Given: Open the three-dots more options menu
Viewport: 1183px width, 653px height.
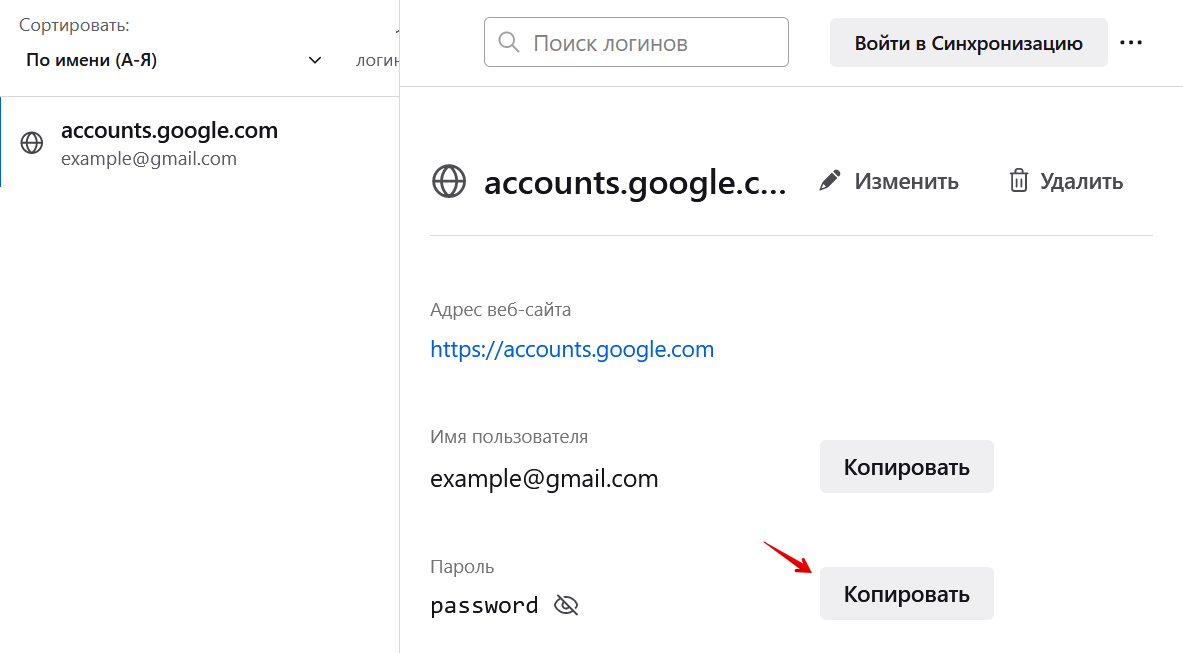Looking at the screenshot, I should [x=1131, y=43].
